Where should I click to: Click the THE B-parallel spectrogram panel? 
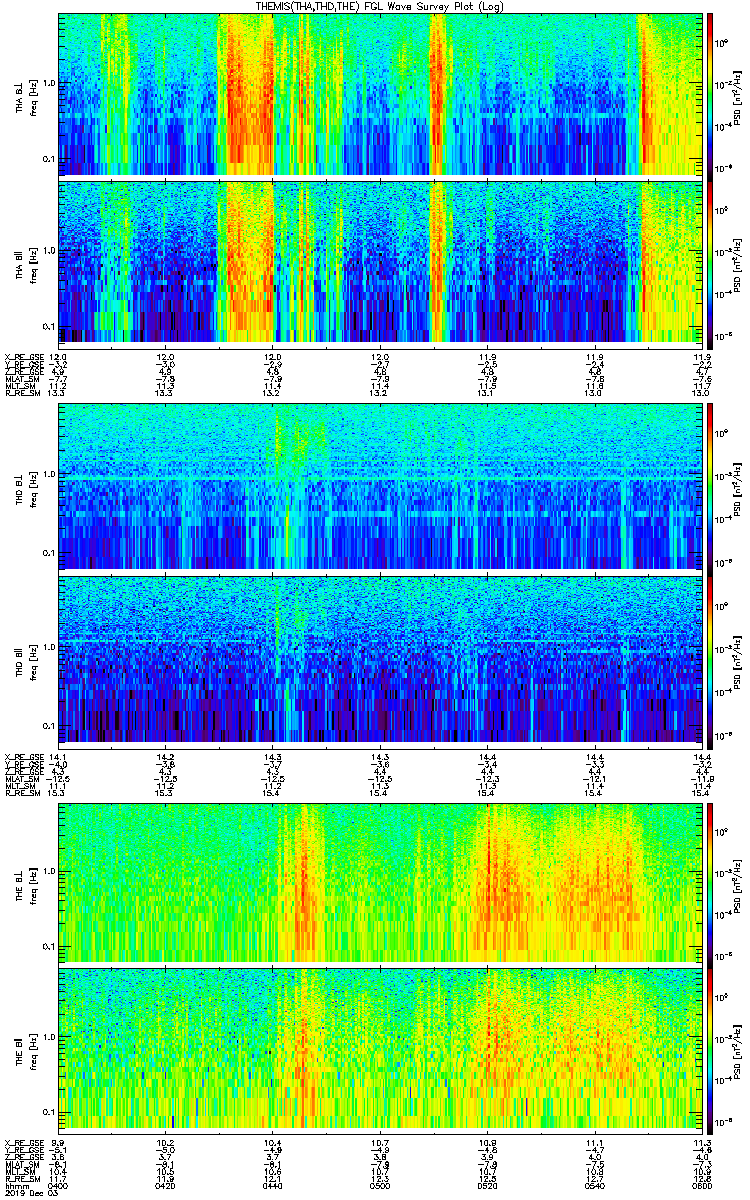tap(378, 1049)
